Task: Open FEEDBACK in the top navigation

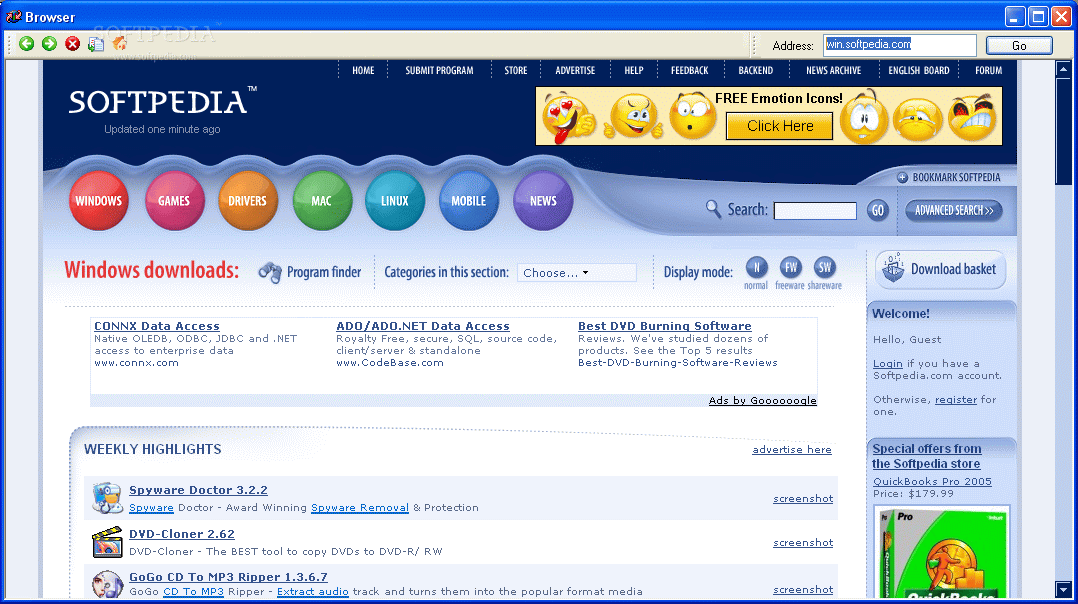Action: coord(690,70)
